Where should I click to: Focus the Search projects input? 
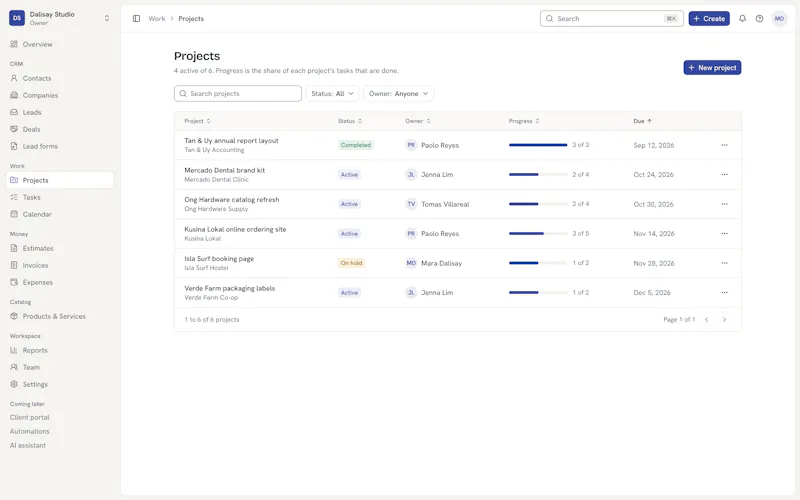238,93
